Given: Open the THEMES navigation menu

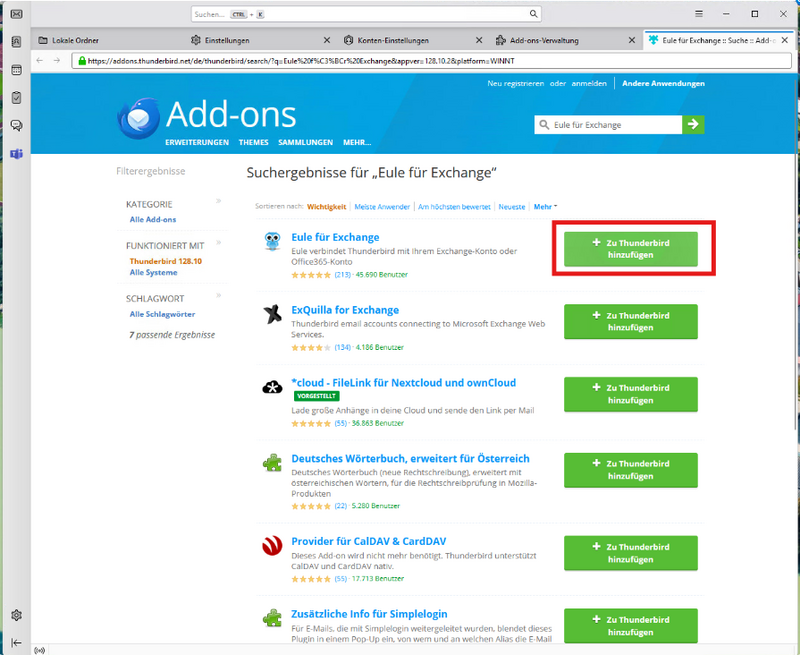Looking at the screenshot, I should (x=254, y=142).
